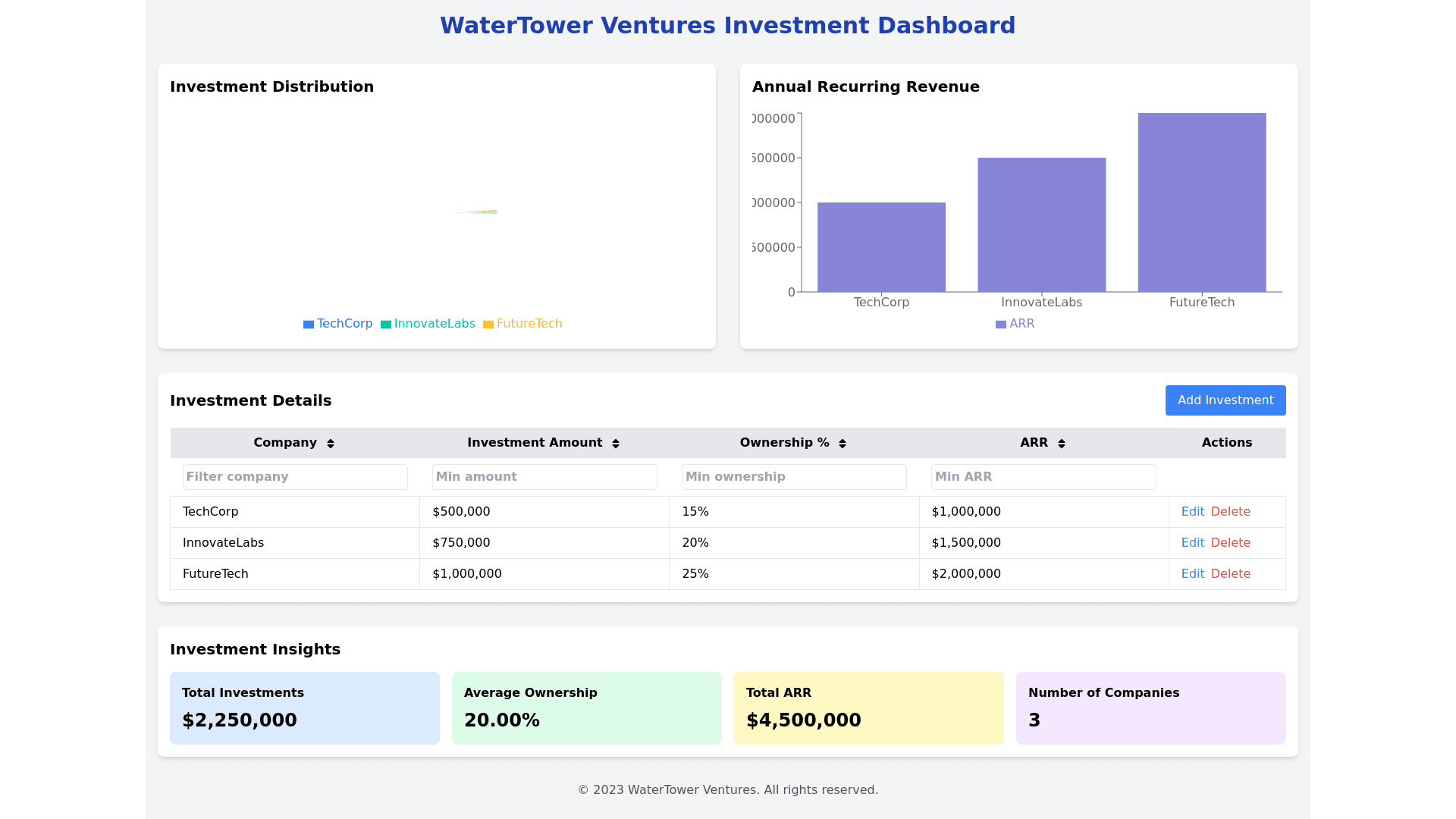Click the InnovateLabs bar in ARR chart
This screenshot has width=1456, height=819.
point(1041,224)
